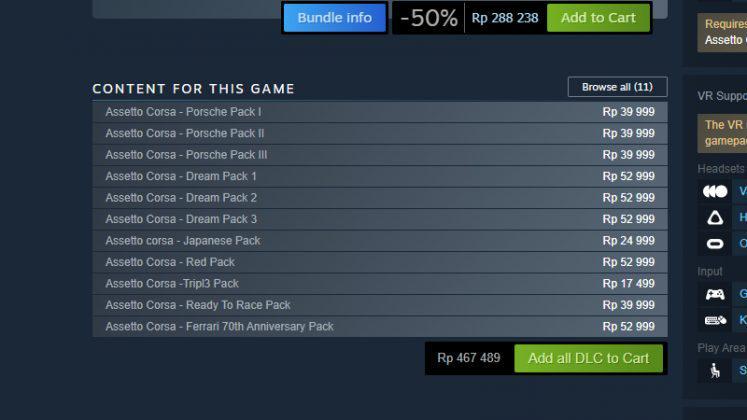
Task: Click the Oculus Rift headset icon
Action: (715, 244)
